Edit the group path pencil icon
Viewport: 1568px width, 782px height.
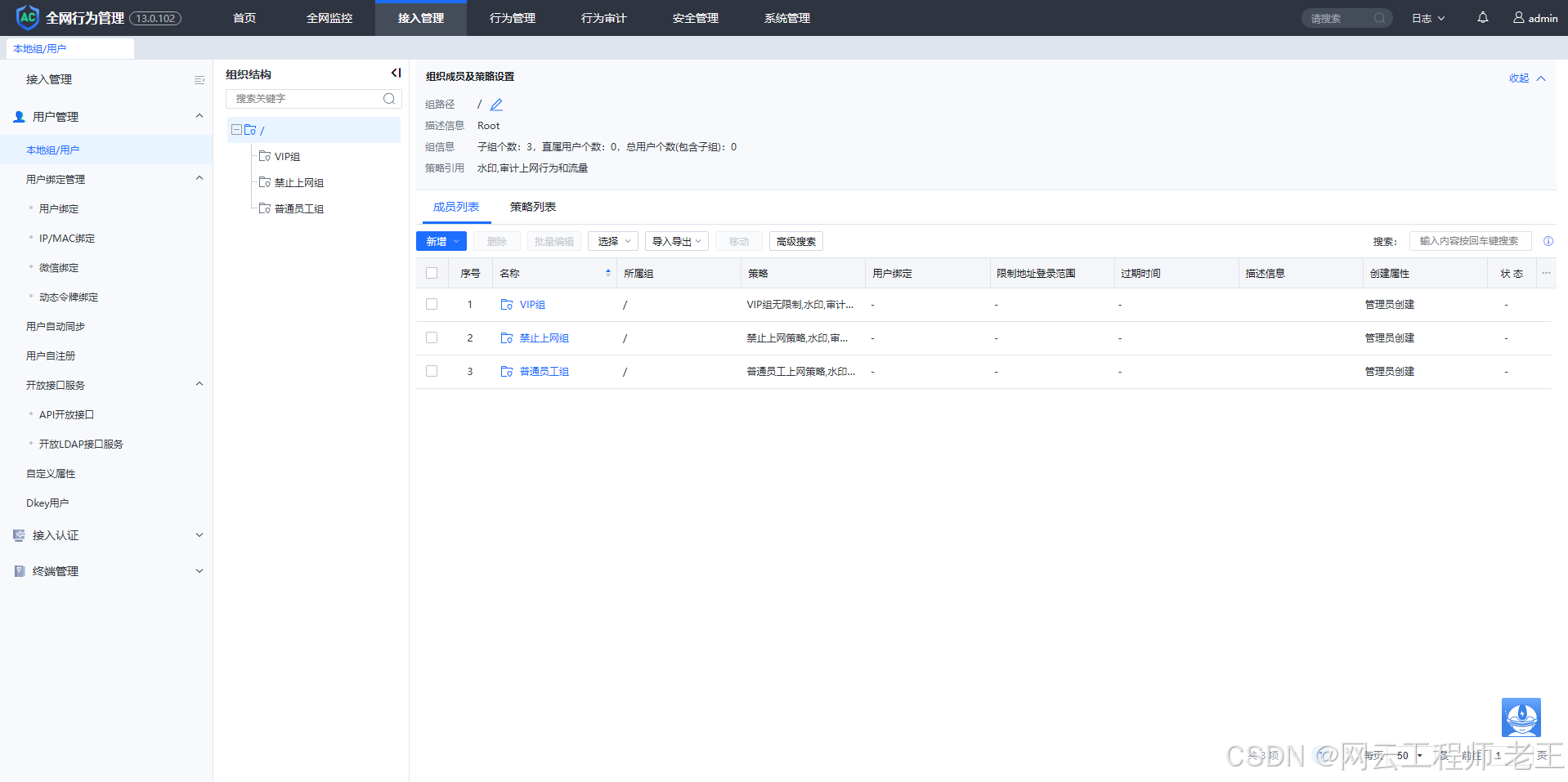coord(496,105)
